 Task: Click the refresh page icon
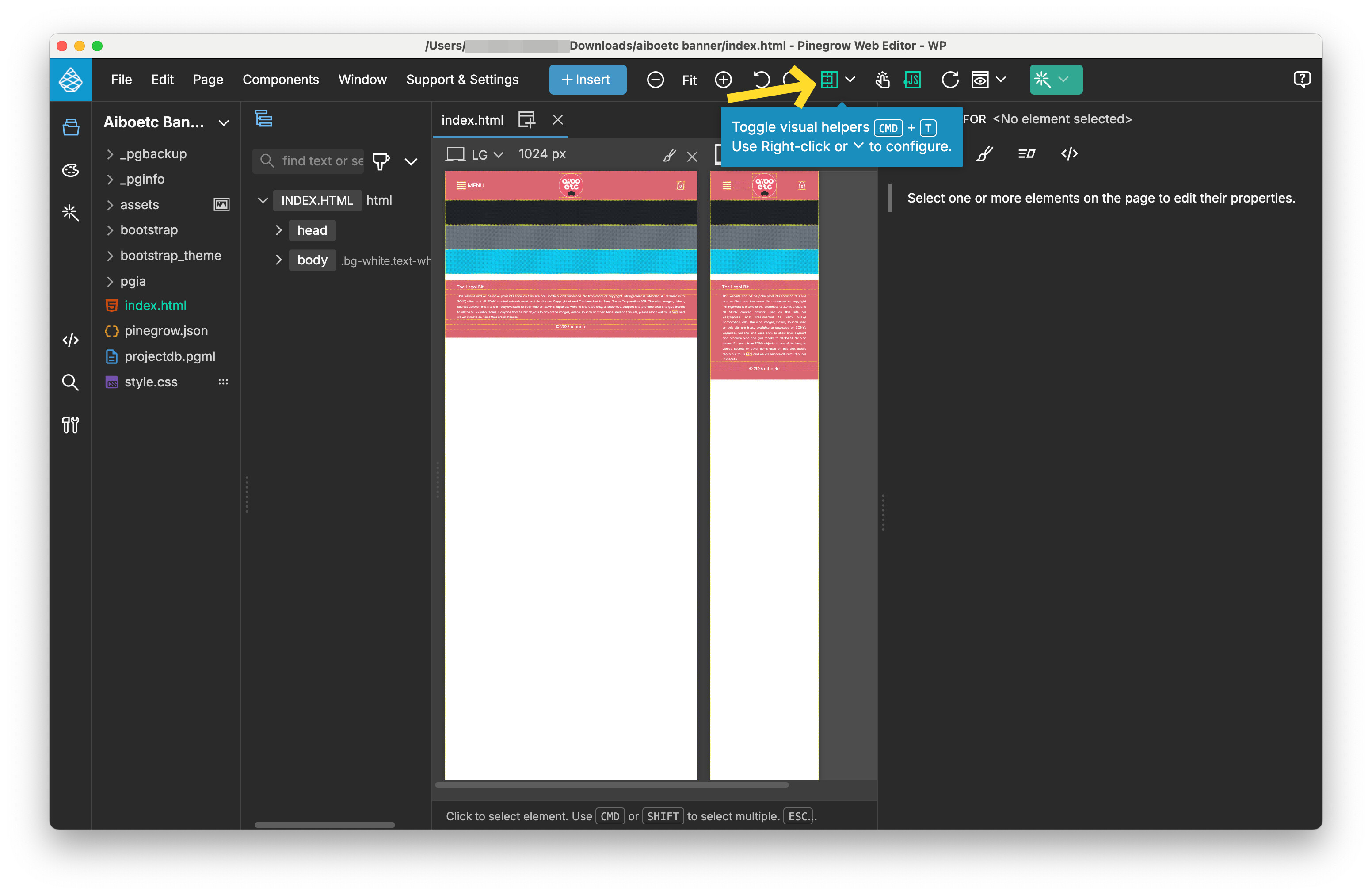click(949, 80)
